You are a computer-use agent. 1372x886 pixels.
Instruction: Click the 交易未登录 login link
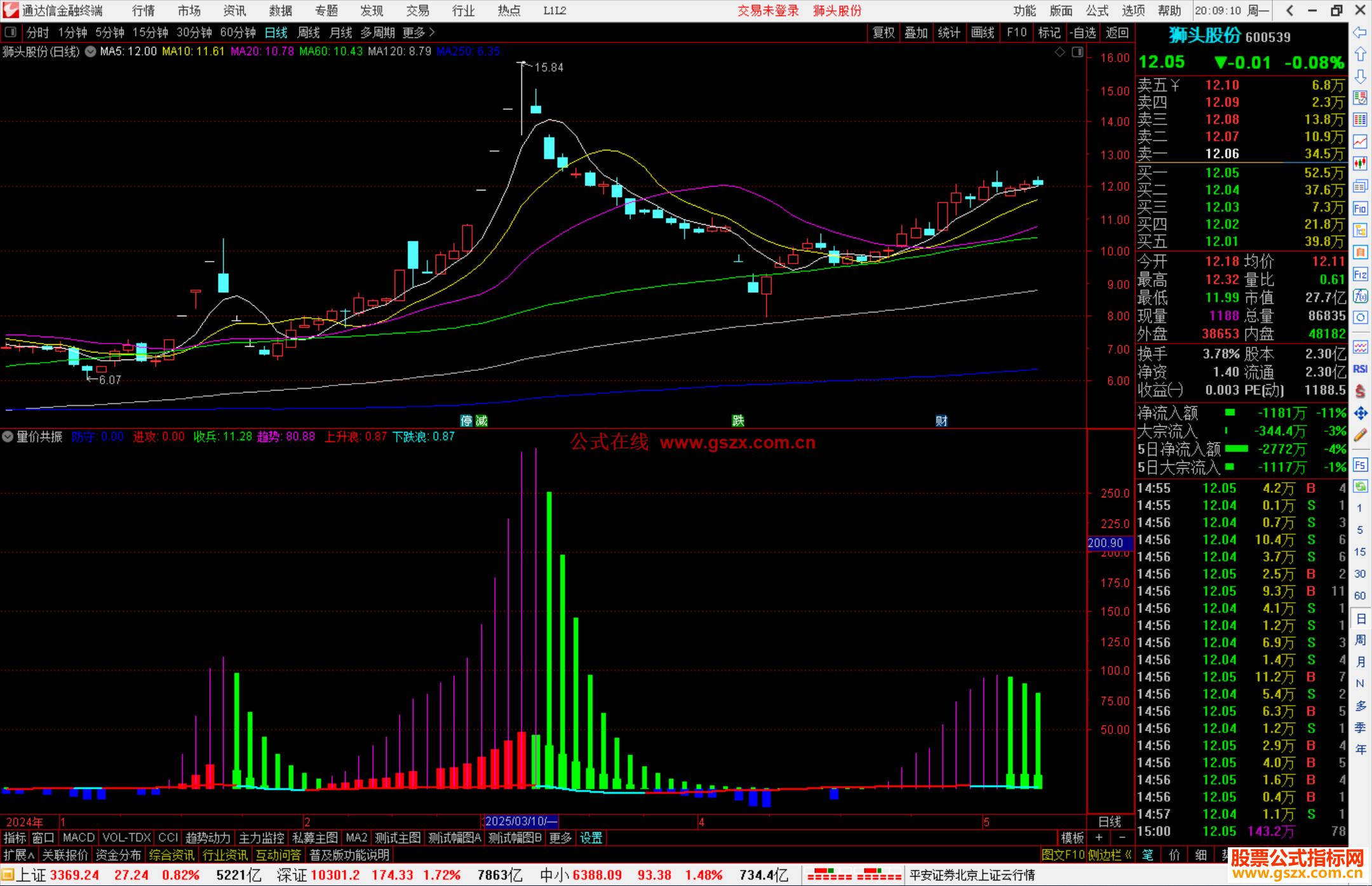[768, 11]
